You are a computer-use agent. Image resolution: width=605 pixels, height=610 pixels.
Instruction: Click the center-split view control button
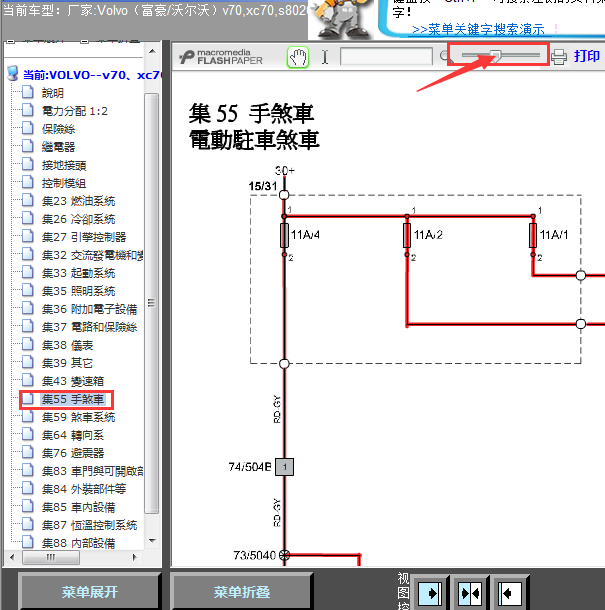(470, 594)
